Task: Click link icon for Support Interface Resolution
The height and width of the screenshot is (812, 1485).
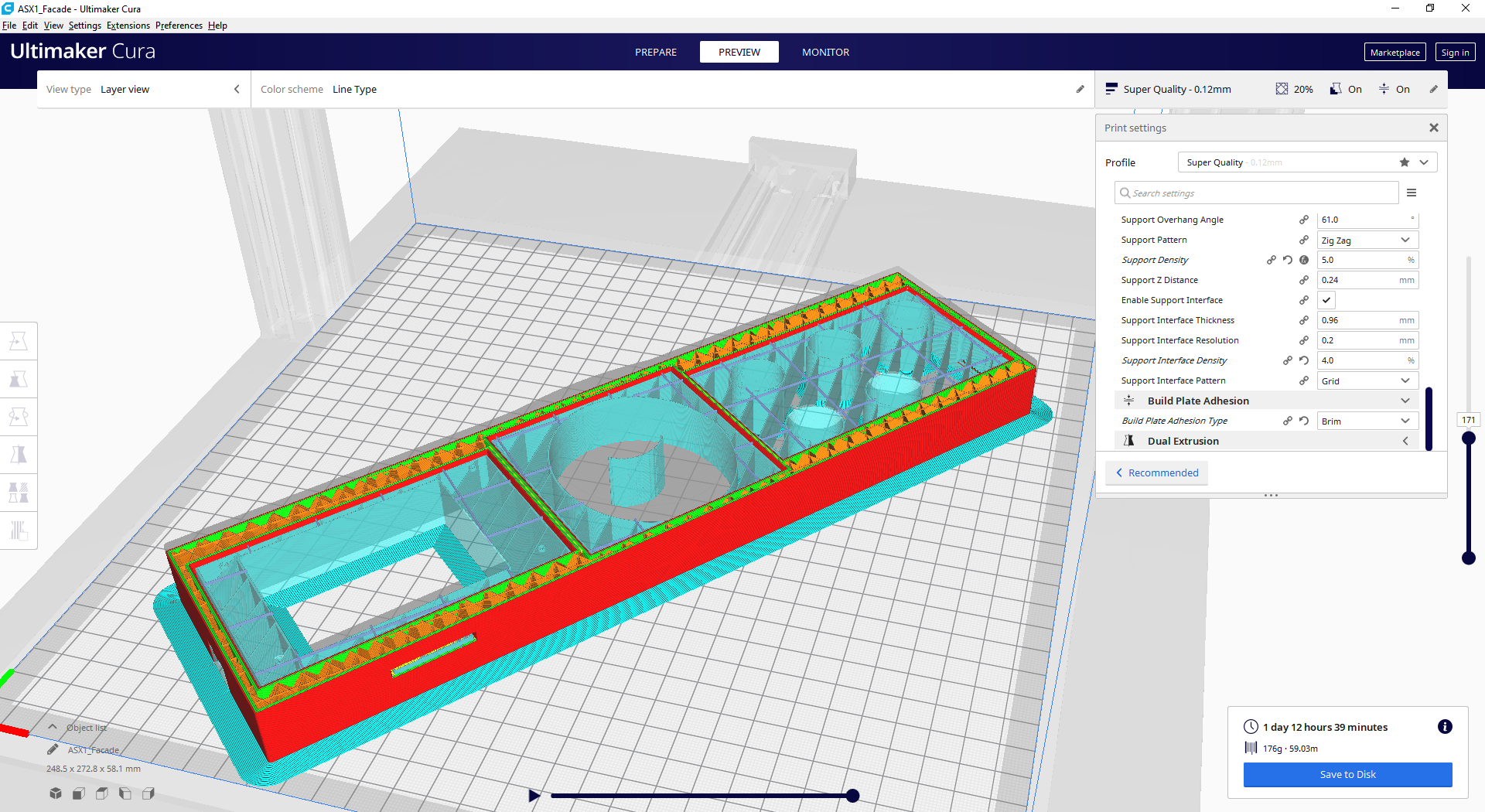Action: click(x=1304, y=340)
